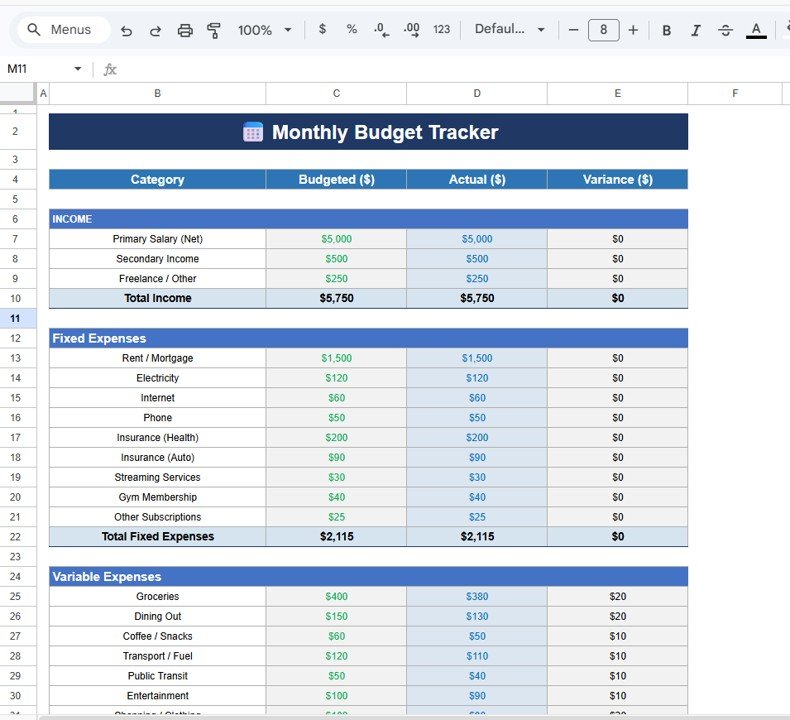Increase font size with plus

[x=633, y=30]
